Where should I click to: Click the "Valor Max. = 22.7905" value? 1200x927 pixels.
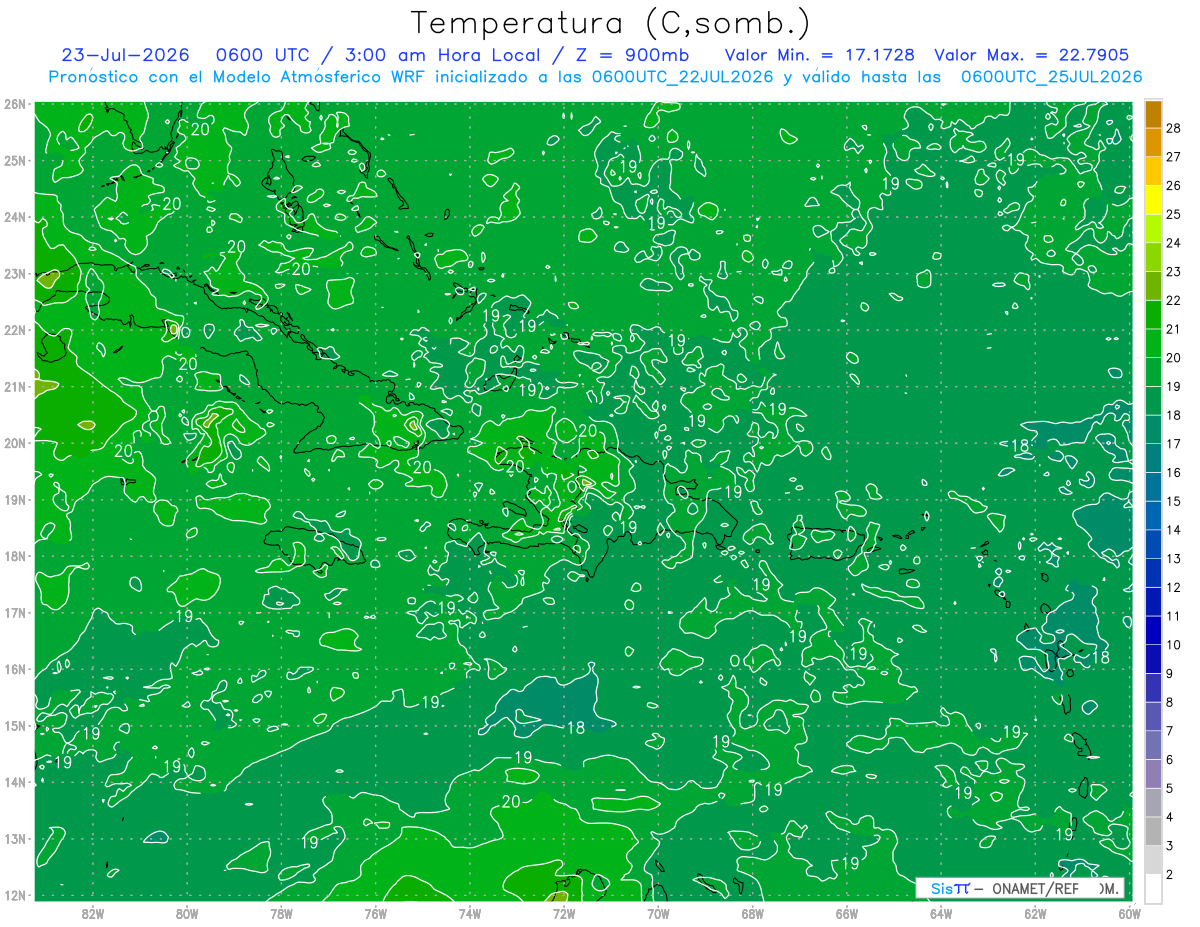pyautogui.click(x=1031, y=55)
